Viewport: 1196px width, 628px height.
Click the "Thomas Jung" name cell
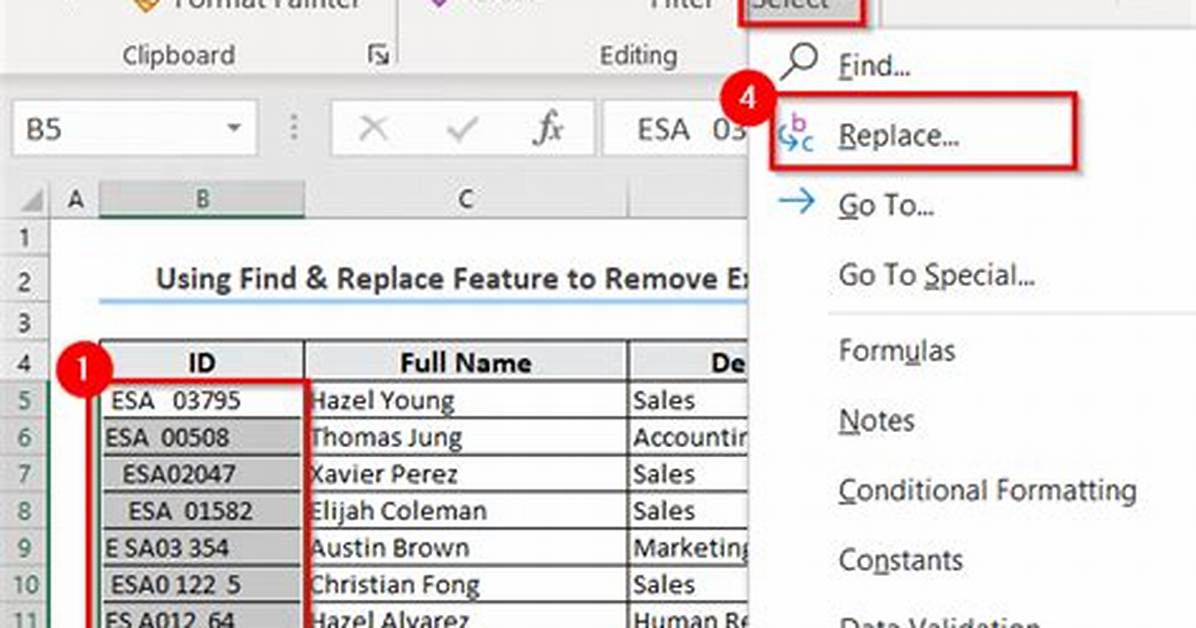click(x=466, y=437)
